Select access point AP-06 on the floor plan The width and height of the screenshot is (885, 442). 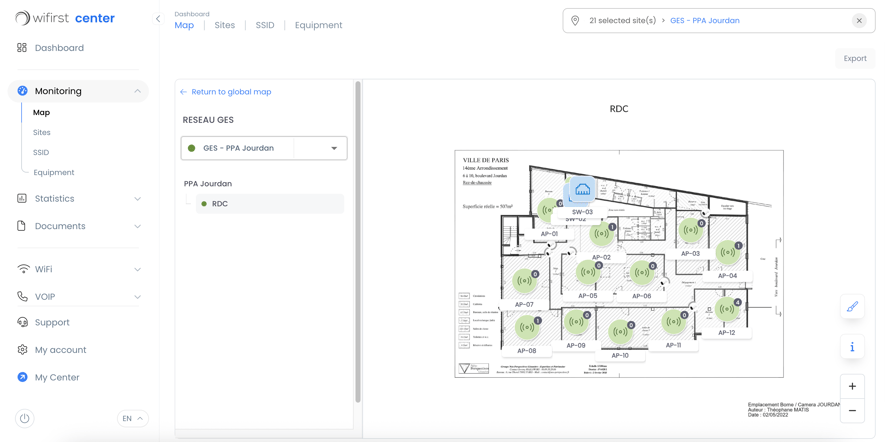[642, 273]
